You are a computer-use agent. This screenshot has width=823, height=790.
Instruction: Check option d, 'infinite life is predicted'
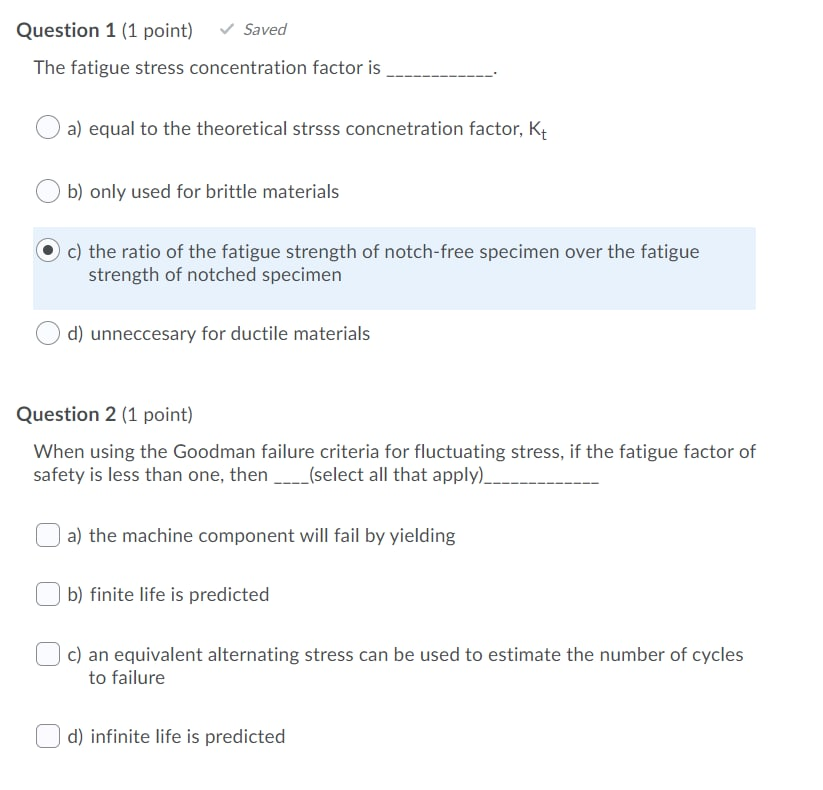(x=47, y=736)
